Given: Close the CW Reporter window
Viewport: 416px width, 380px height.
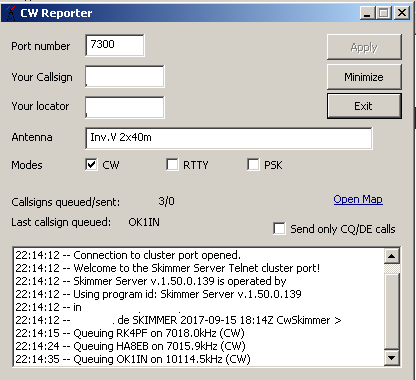Looking at the screenshot, I should (402, 13).
